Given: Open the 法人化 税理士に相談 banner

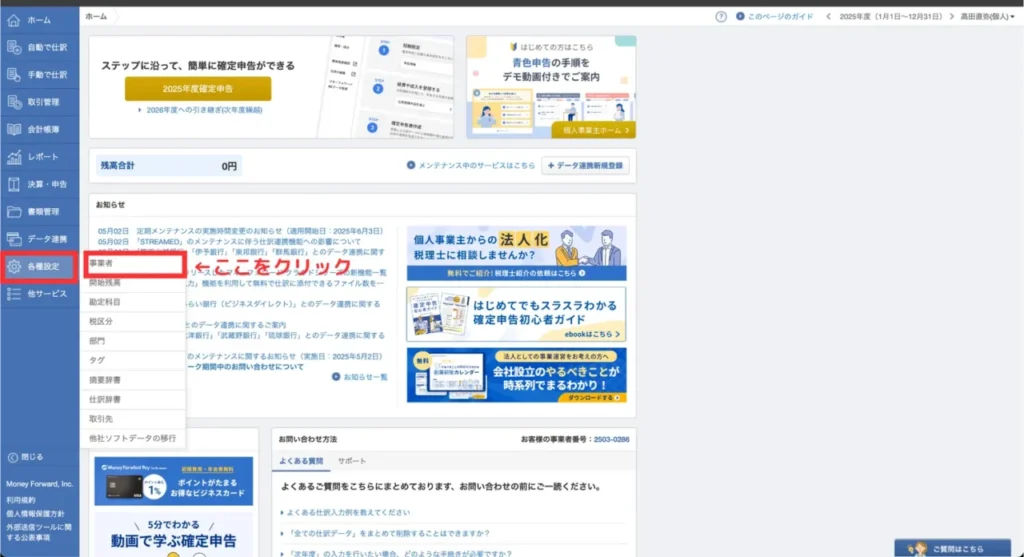Looking at the screenshot, I should (516, 253).
